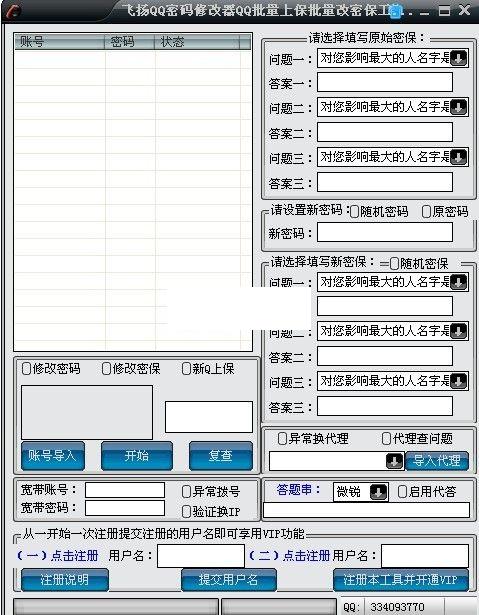Click the 导入代理 button
Viewport: 479px width, 615px height.
click(x=437, y=461)
